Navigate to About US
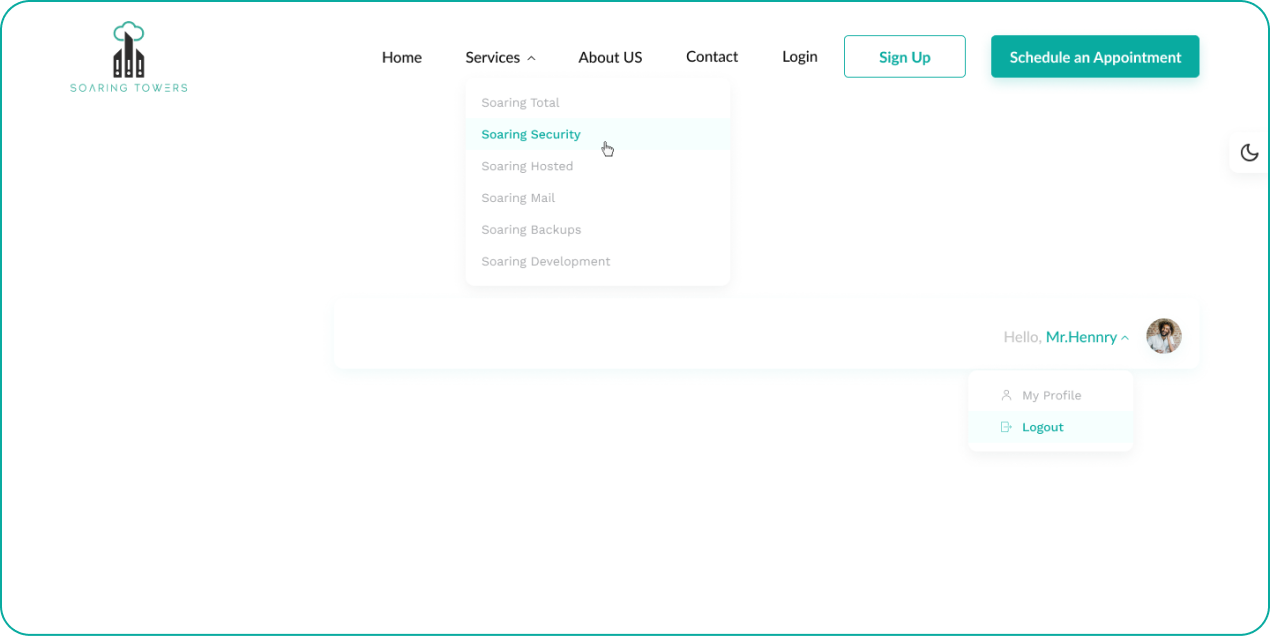The image size is (1270, 636). pyautogui.click(x=610, y=57)
